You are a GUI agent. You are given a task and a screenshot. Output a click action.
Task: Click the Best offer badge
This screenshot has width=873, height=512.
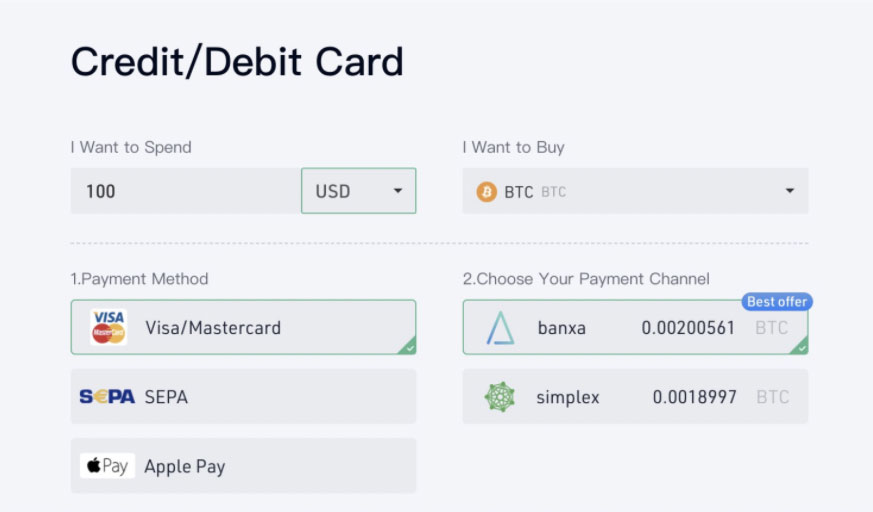777,302
